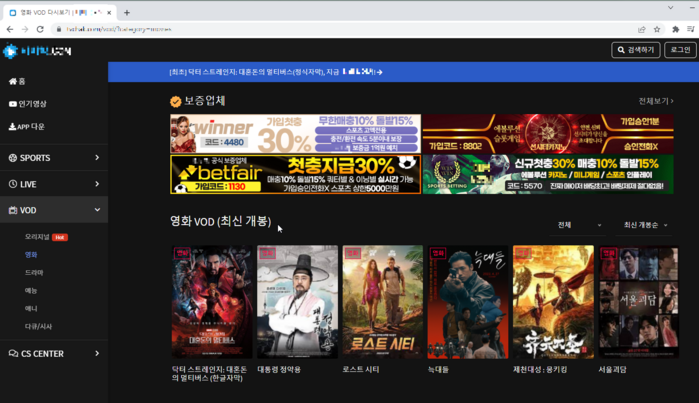Bookmark this page with the star icon
Viewport: 699px width, 403px height.
[657, 29]
